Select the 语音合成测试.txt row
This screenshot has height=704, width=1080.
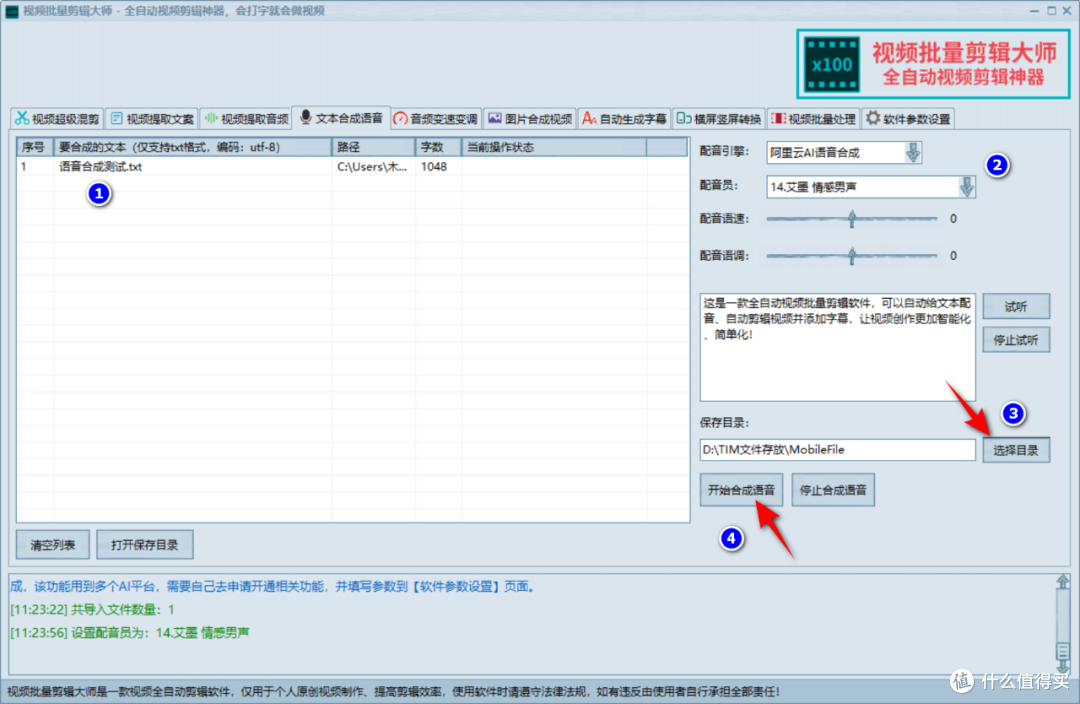(x=353, y=167)
